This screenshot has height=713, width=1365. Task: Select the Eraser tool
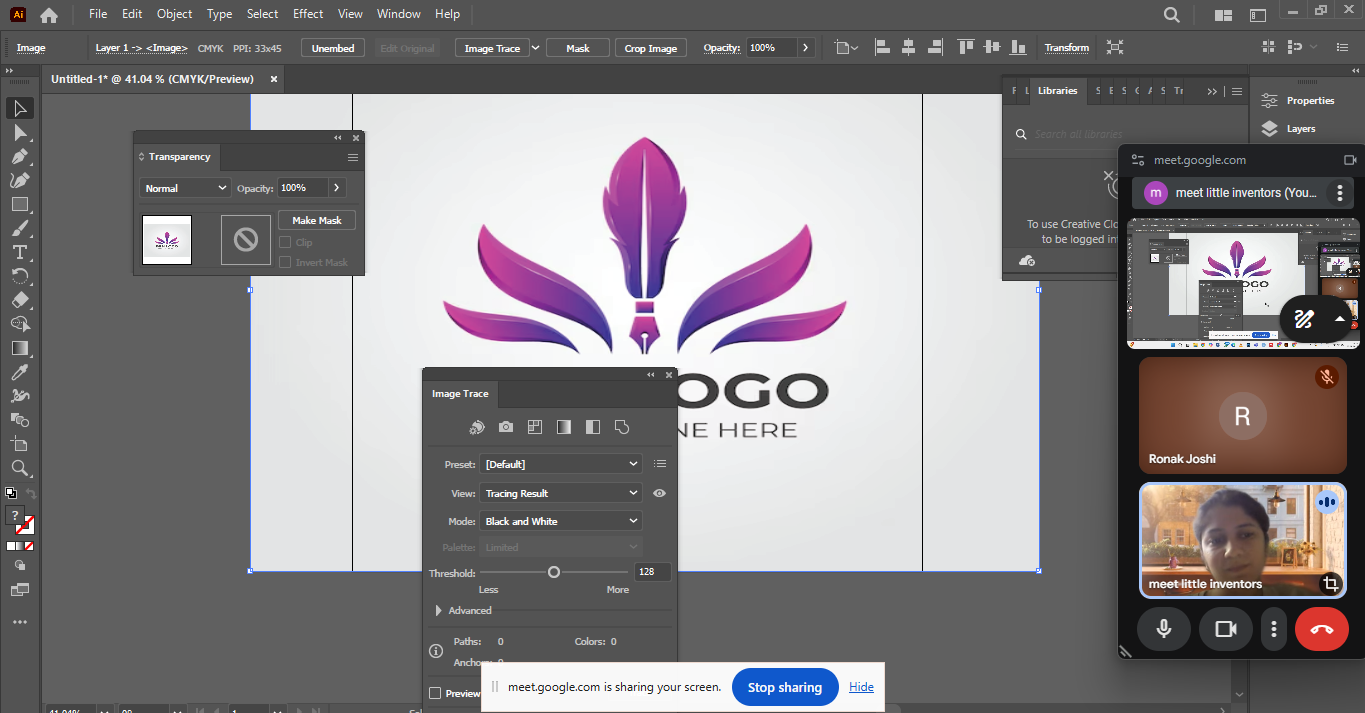20,300
